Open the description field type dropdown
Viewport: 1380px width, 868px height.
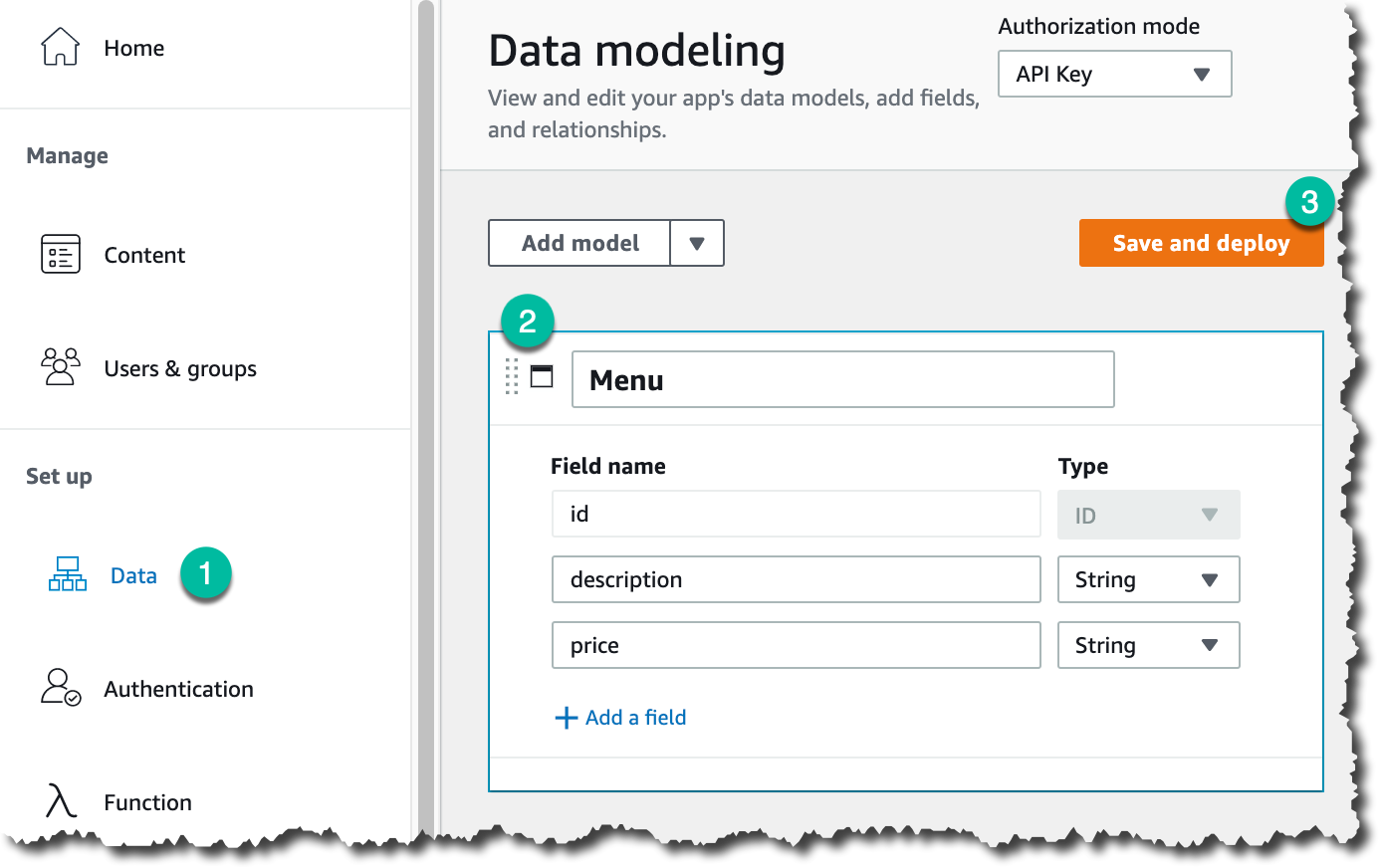tap(1148, 579)
